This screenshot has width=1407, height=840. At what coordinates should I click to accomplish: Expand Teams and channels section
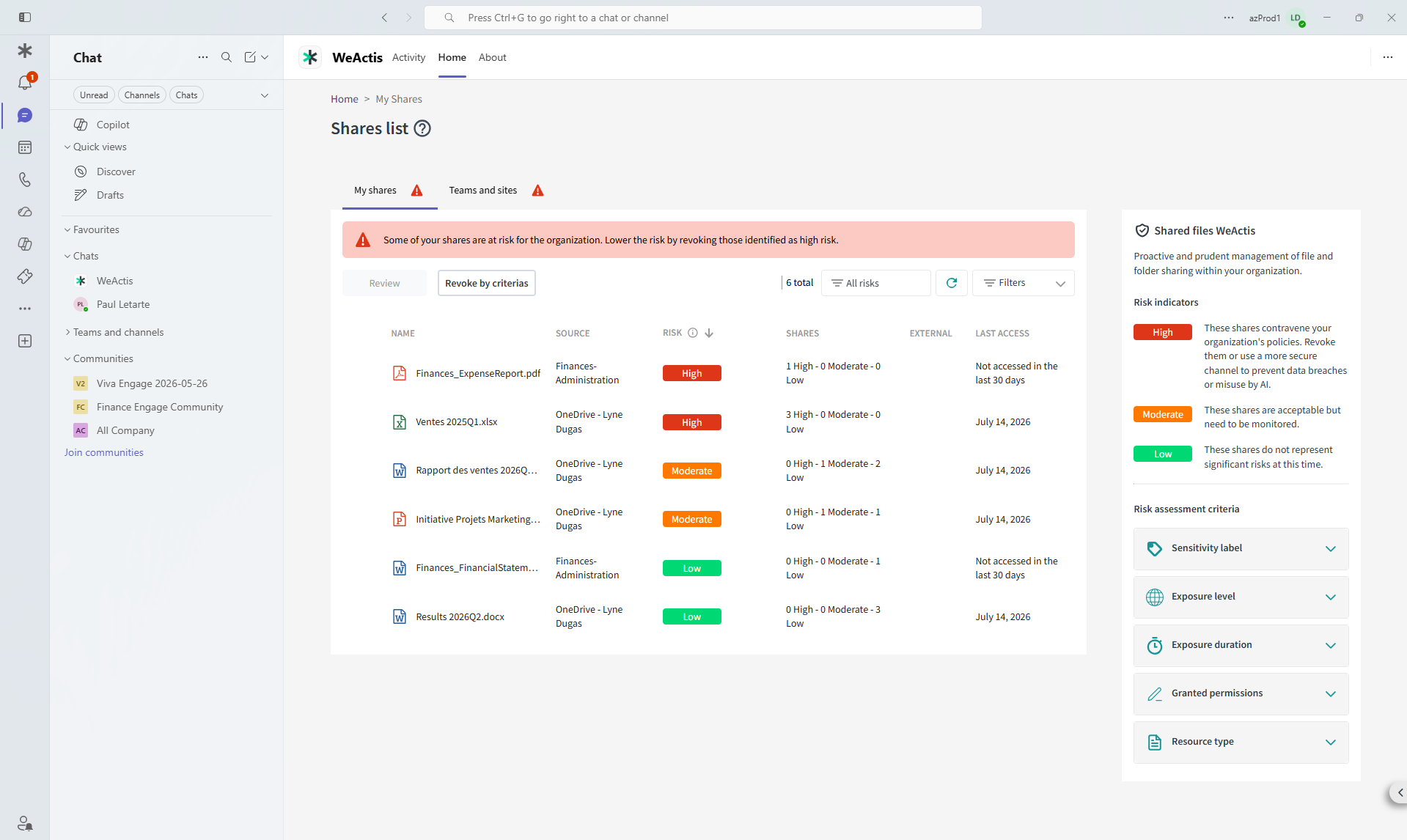point(114,332)
